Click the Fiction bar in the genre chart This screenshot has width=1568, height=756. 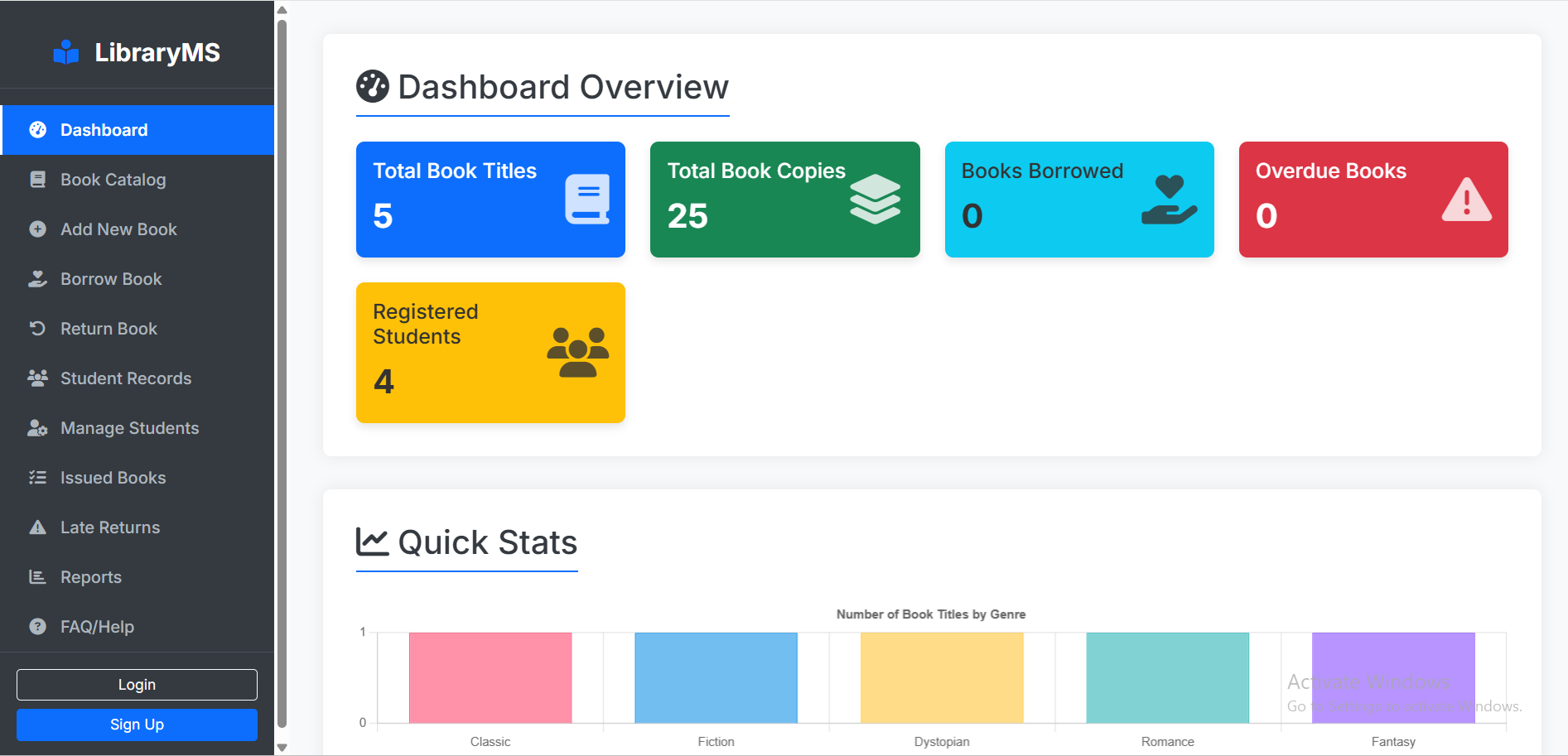tap(716, 679)
